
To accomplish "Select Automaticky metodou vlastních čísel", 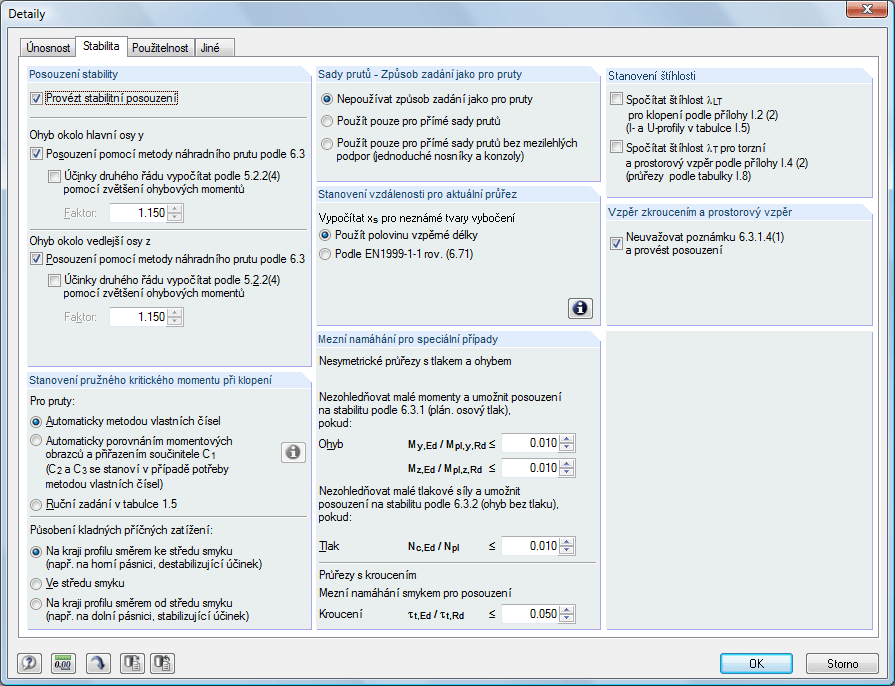I will coord(36,422).
